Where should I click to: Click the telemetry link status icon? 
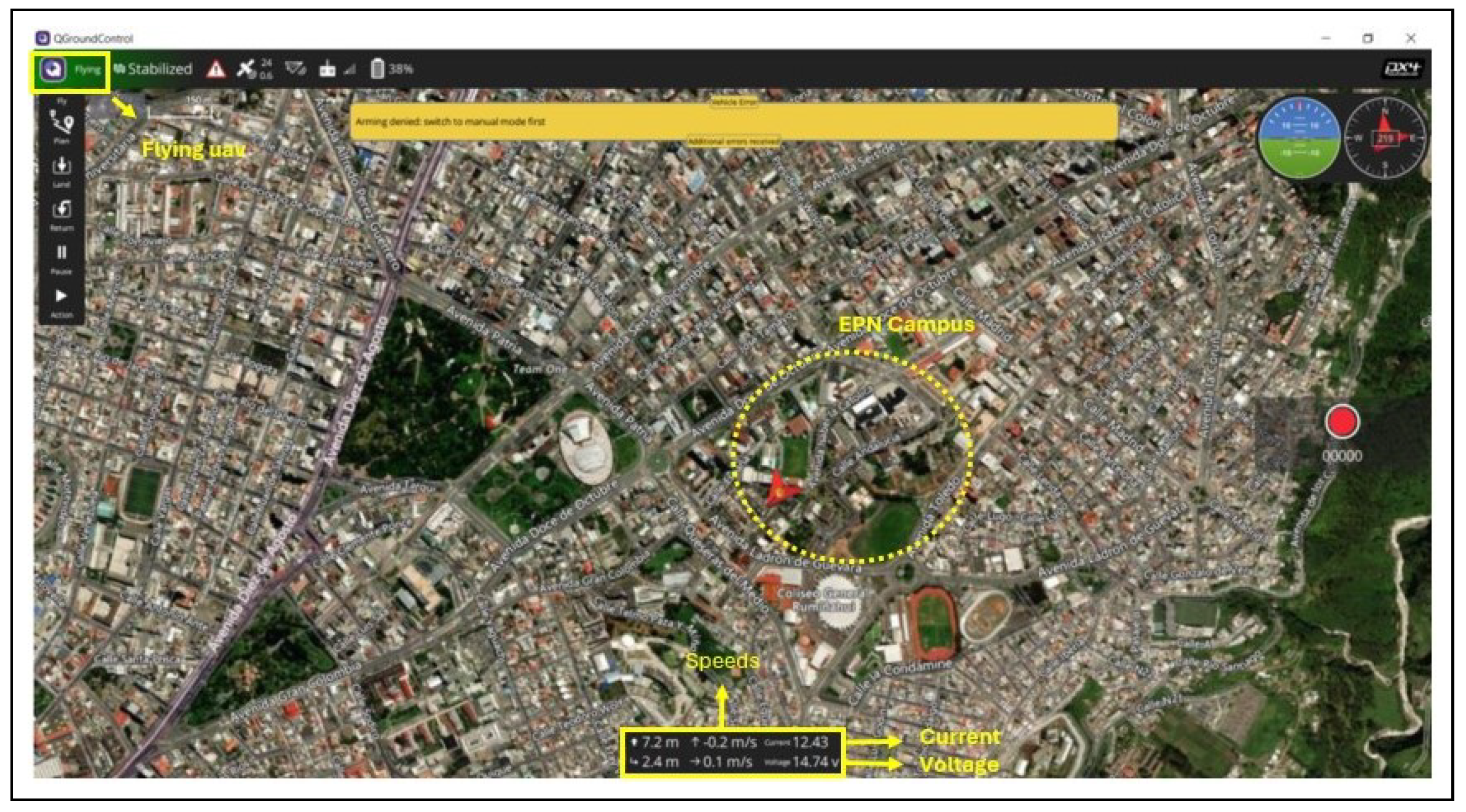[x=296, y=69]
